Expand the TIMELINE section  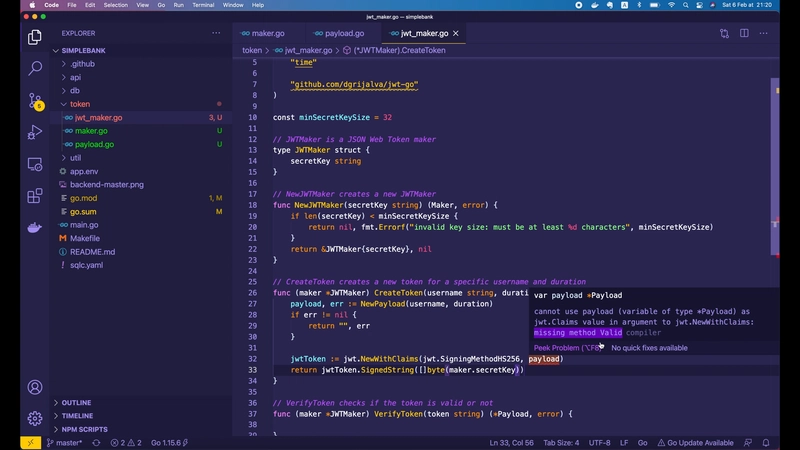[77, 416]
